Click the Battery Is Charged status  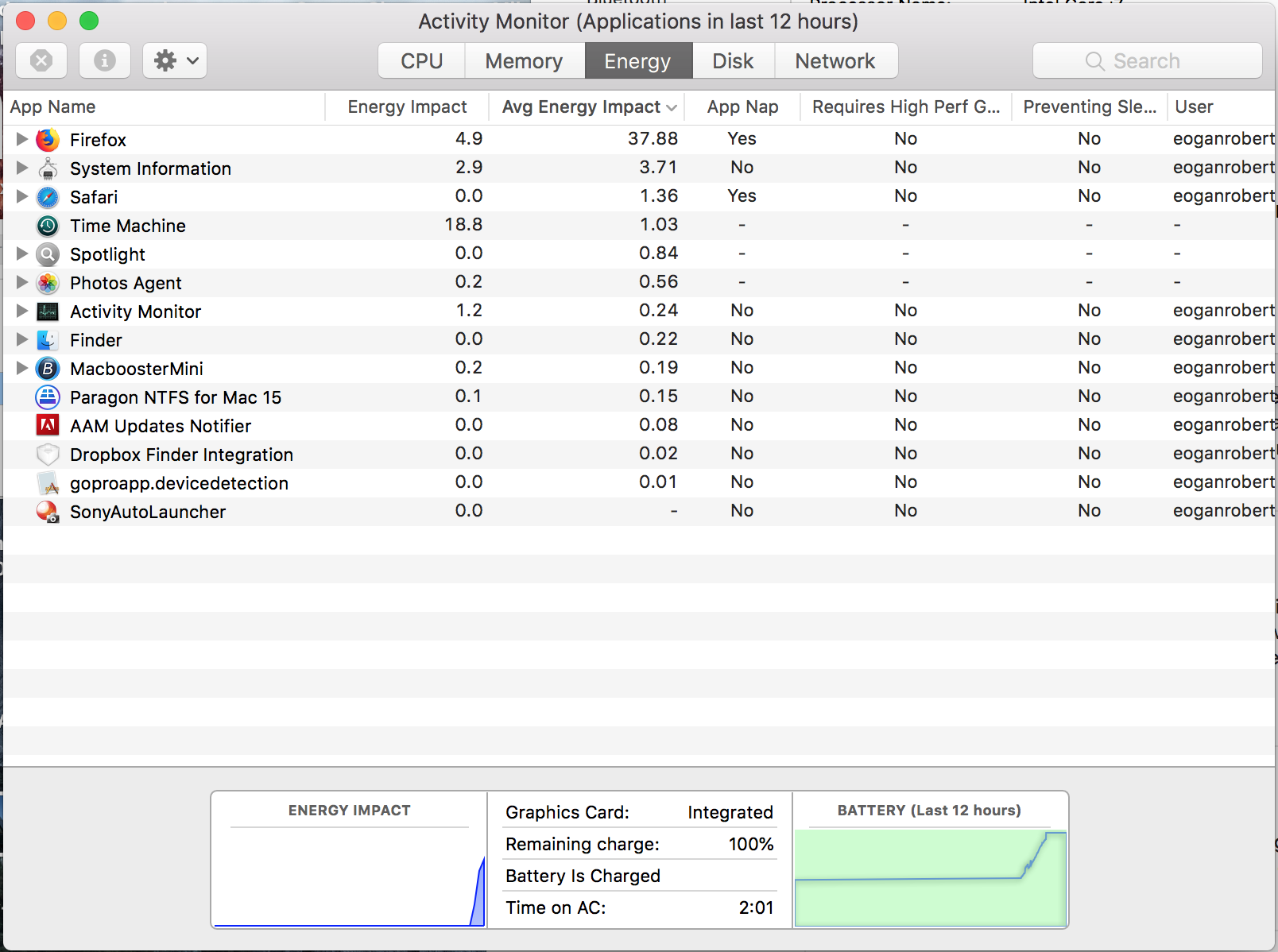pos(583,876)
